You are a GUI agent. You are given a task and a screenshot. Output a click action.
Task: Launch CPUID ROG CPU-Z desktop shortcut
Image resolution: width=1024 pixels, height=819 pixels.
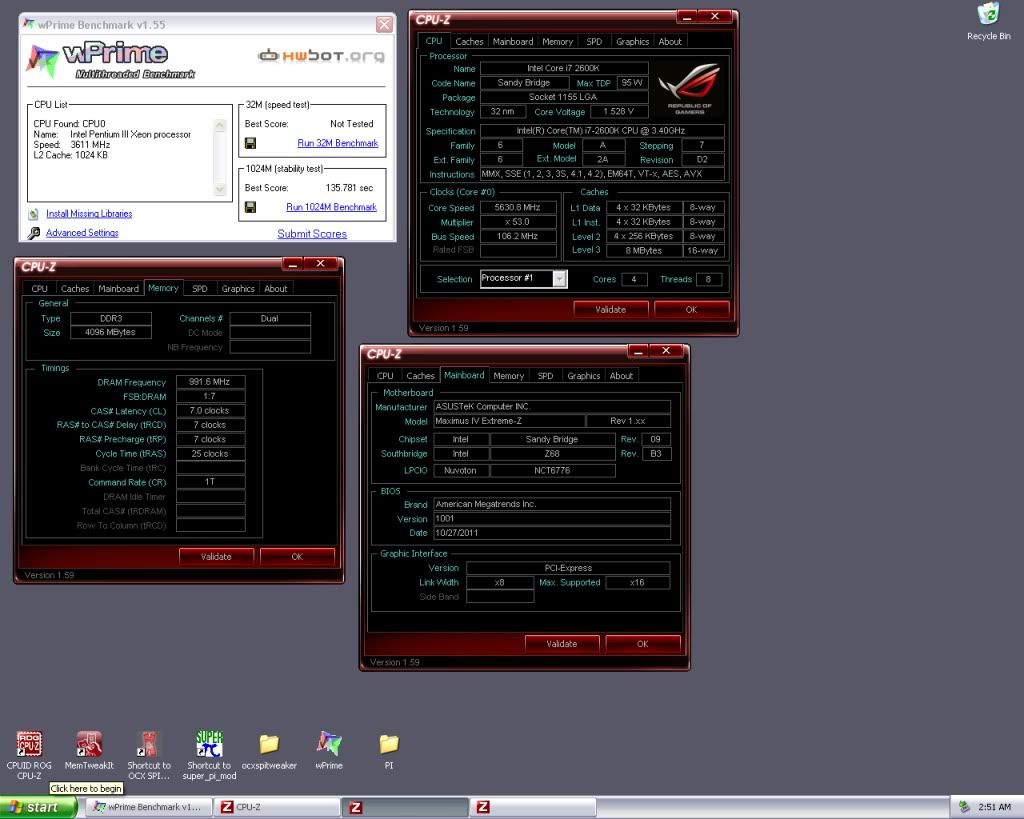(x=30, y=745)
